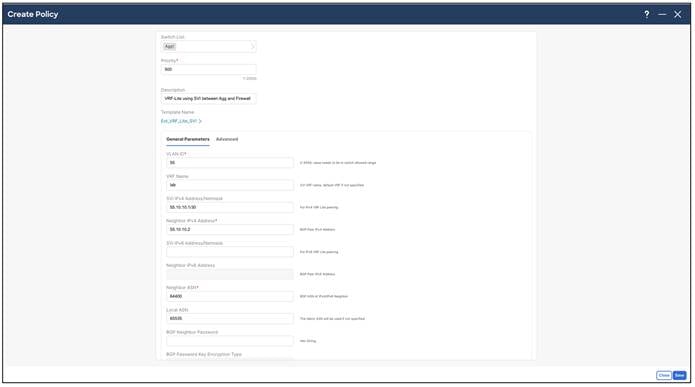
Task: Click the VRF Name input field
Action: [x=230, y=185]
